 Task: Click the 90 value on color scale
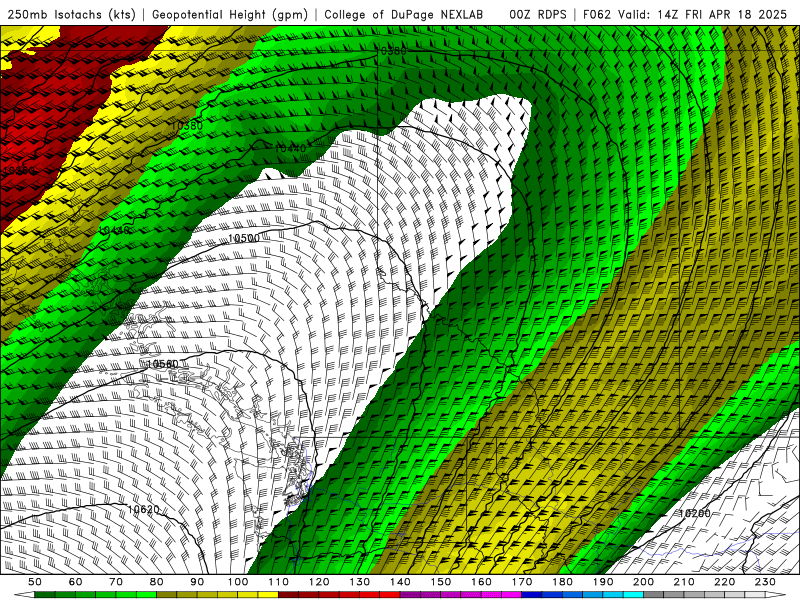[x=197, y=582]
